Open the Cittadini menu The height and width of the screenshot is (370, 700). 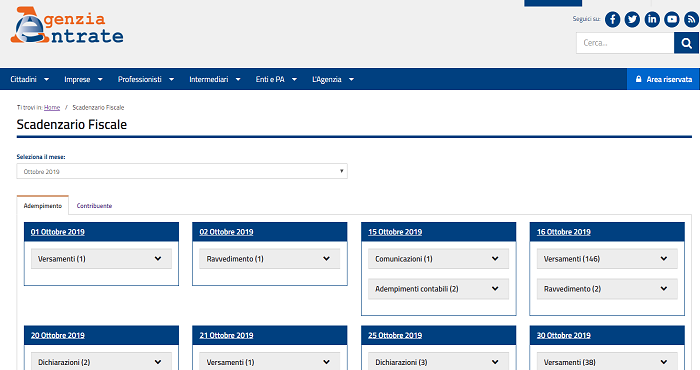coord(29,79)
